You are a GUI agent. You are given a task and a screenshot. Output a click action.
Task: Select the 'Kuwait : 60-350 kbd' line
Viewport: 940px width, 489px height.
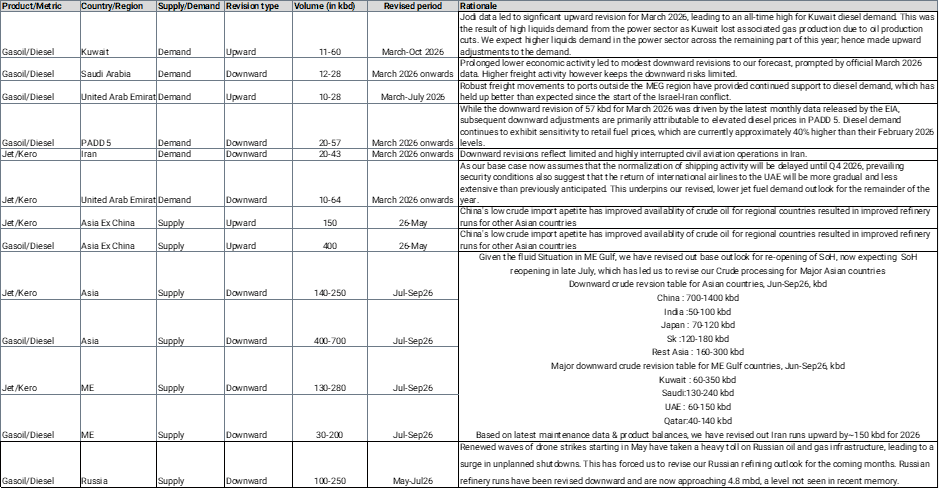pos(698,380)
